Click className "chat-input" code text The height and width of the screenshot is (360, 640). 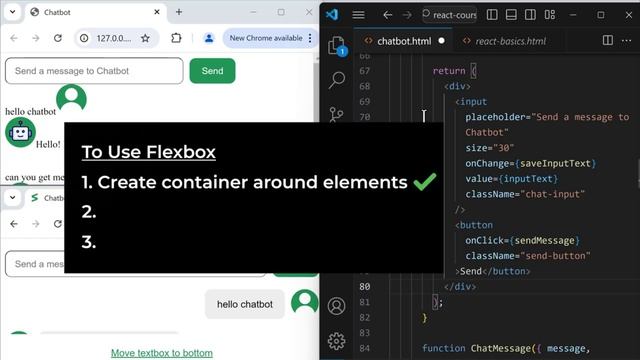pos(525,194)
